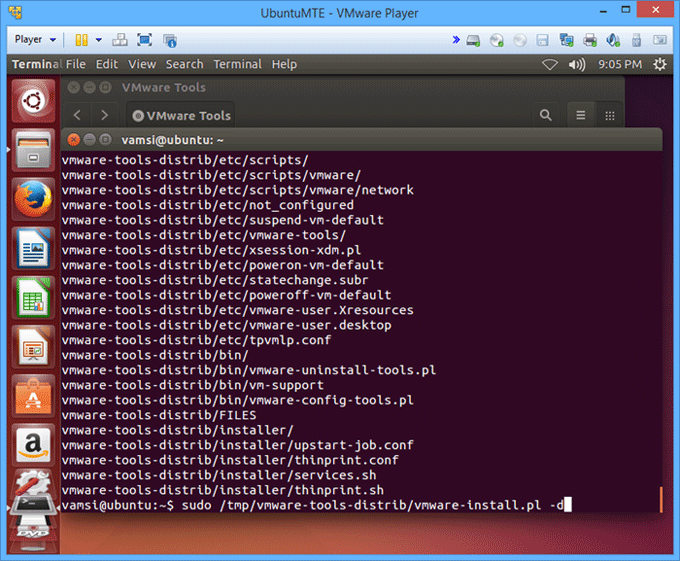Switch to grid view in file window

[610, 115]
